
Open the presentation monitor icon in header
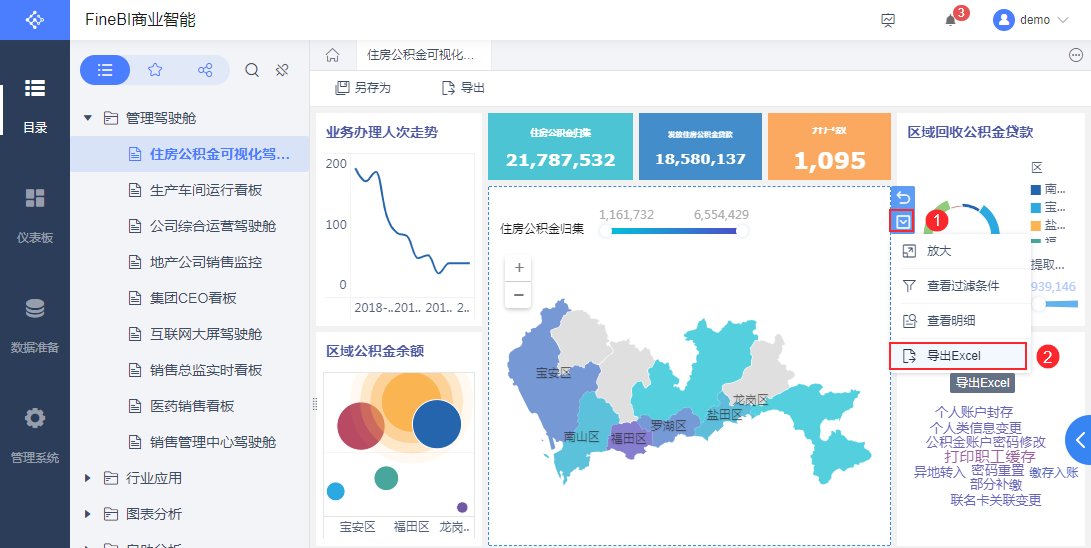(x=888, y=20)
